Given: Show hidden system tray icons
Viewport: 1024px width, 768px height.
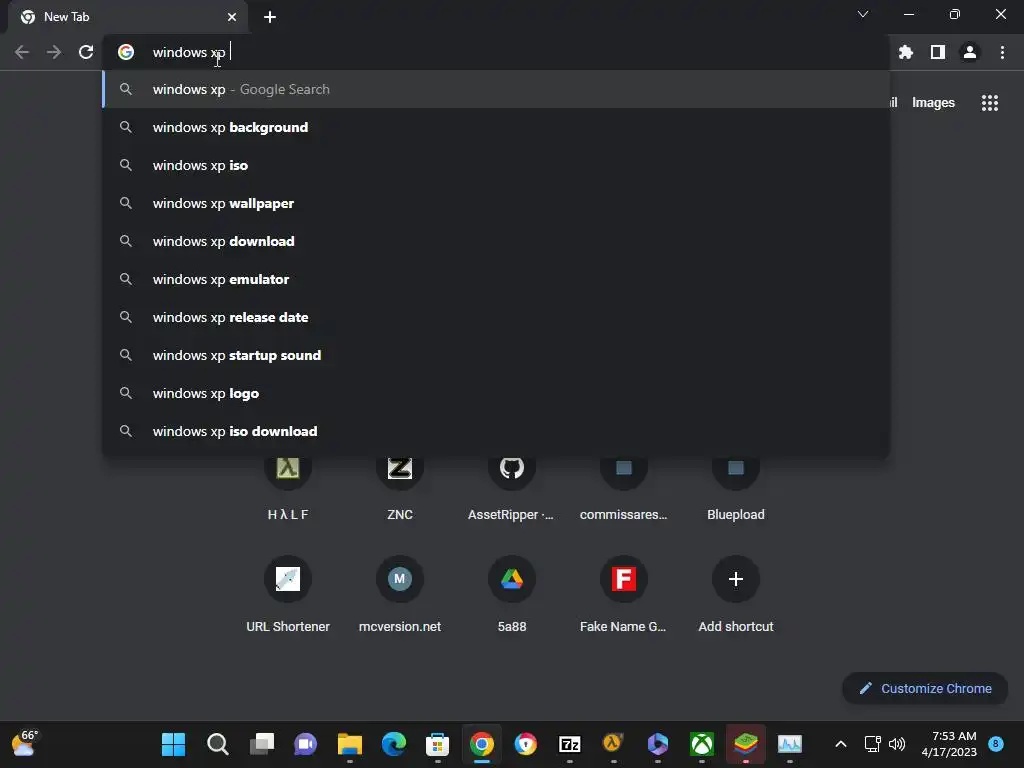Looking at the screenshot, I should click(840, 744).
